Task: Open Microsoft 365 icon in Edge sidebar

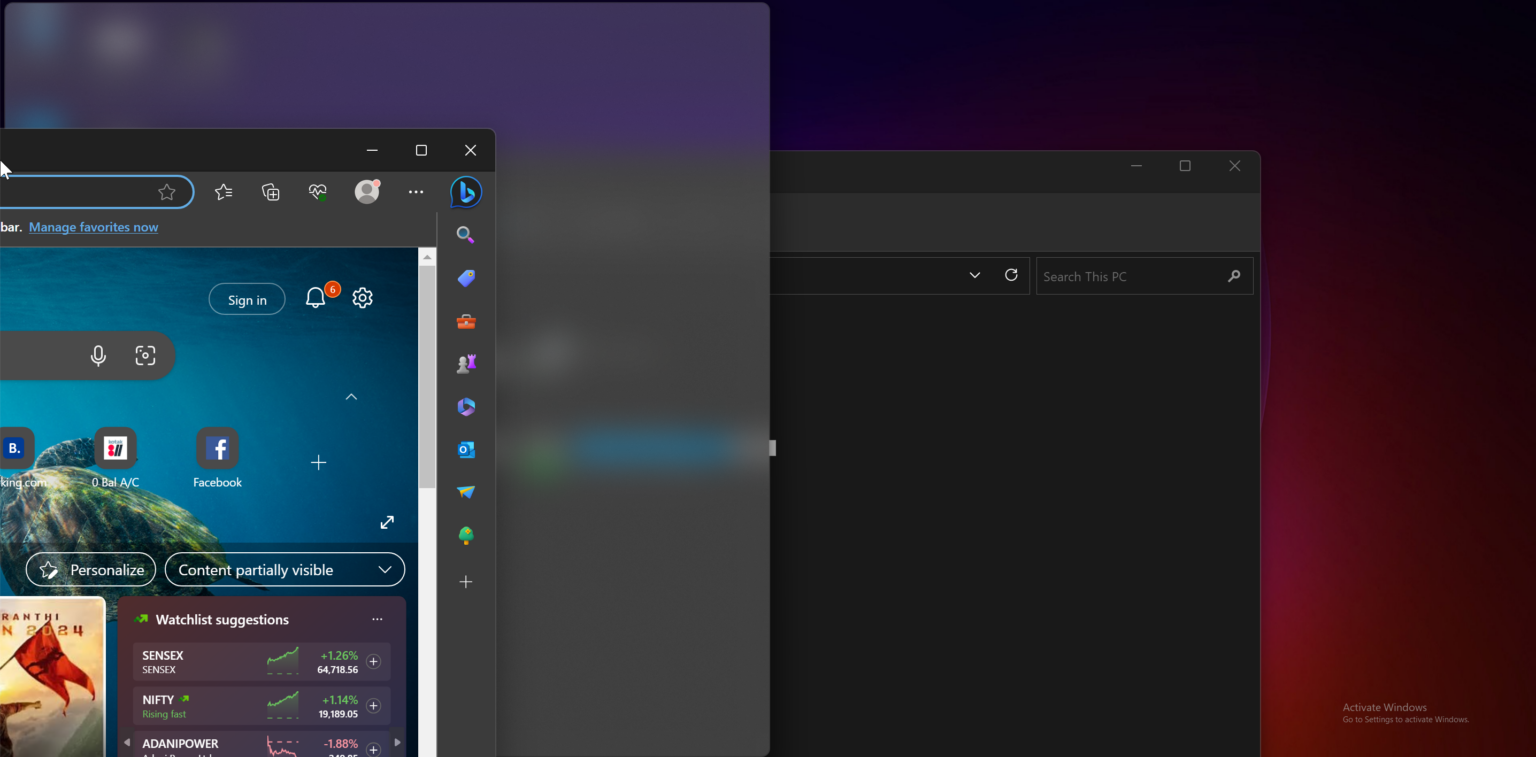Action: 466,407
